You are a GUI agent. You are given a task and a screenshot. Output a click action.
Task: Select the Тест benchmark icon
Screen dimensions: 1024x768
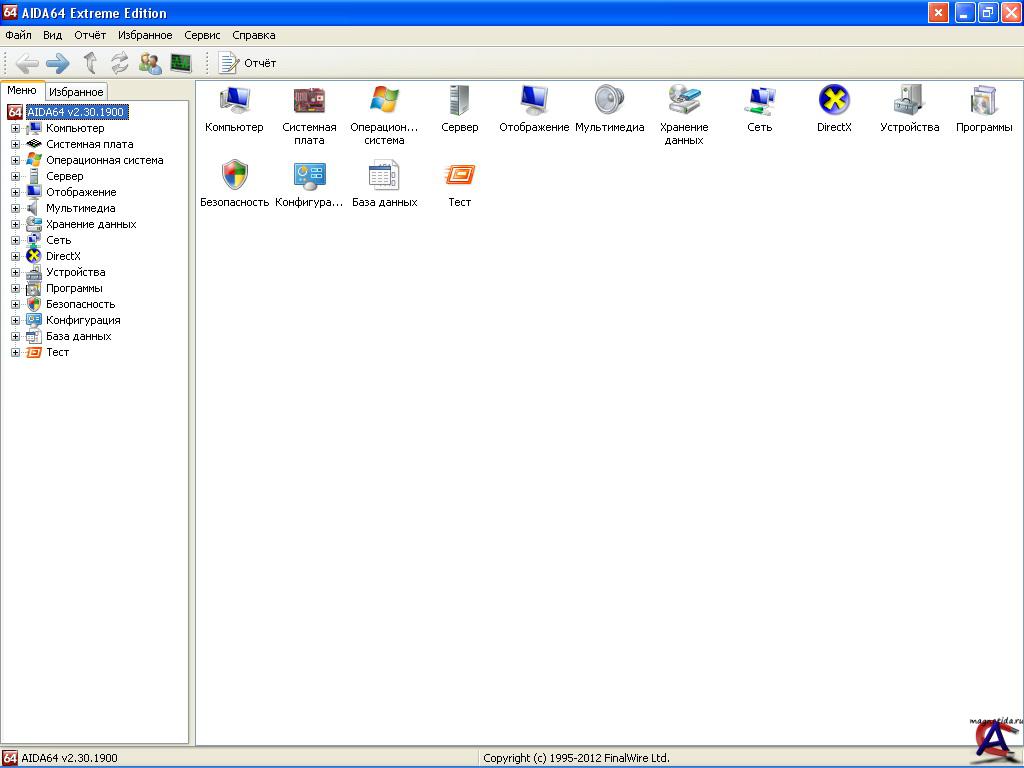pyautogui.click(x=459, y=176)
